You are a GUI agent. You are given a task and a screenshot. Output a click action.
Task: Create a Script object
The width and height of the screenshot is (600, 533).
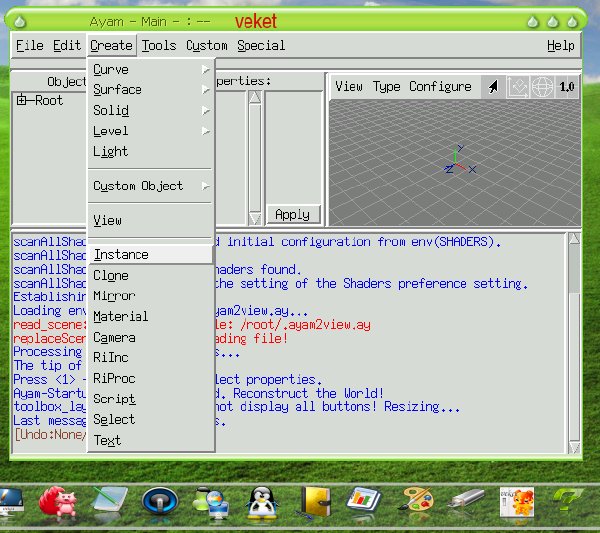pyautogui.click(x=150, y=399)
